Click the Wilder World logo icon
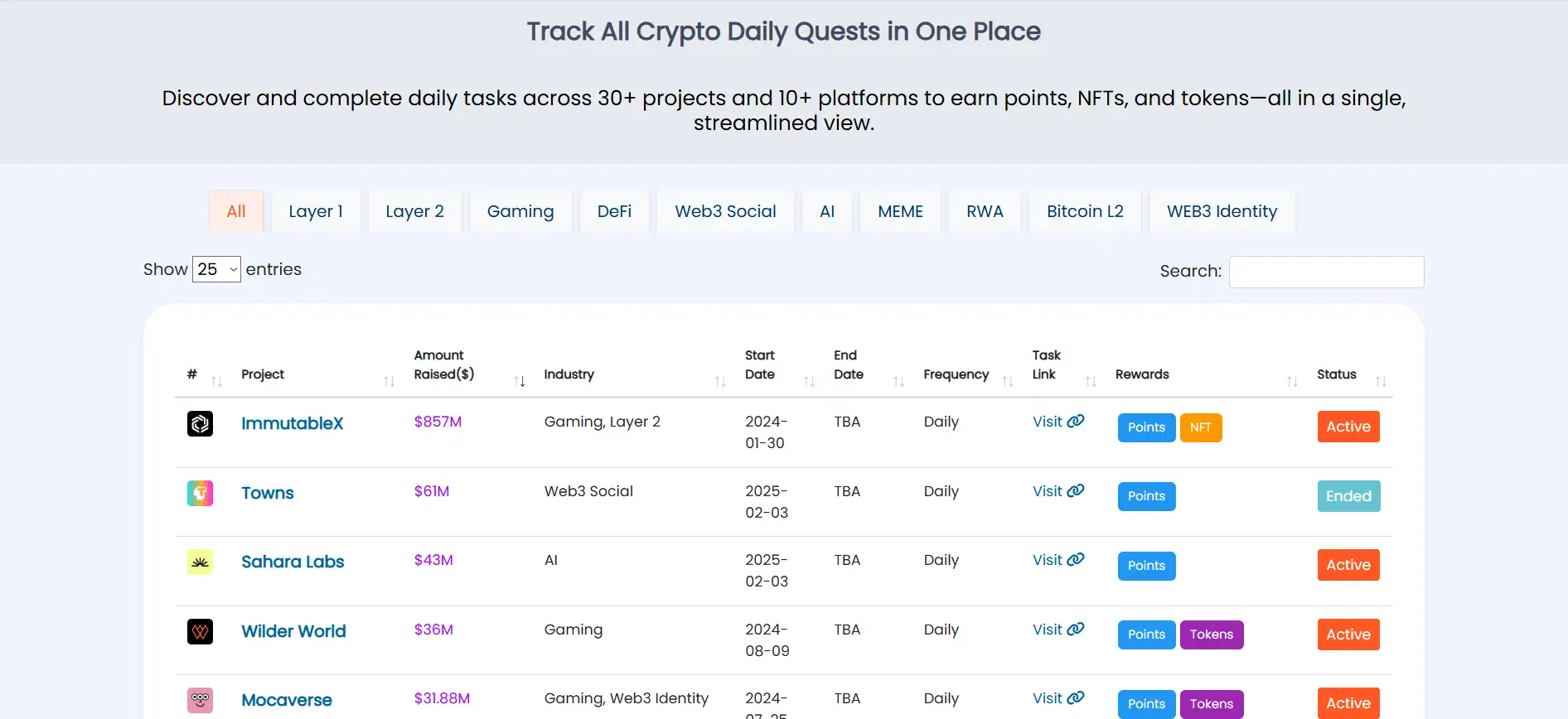The image size is (1568, 719). coord(200,632)
